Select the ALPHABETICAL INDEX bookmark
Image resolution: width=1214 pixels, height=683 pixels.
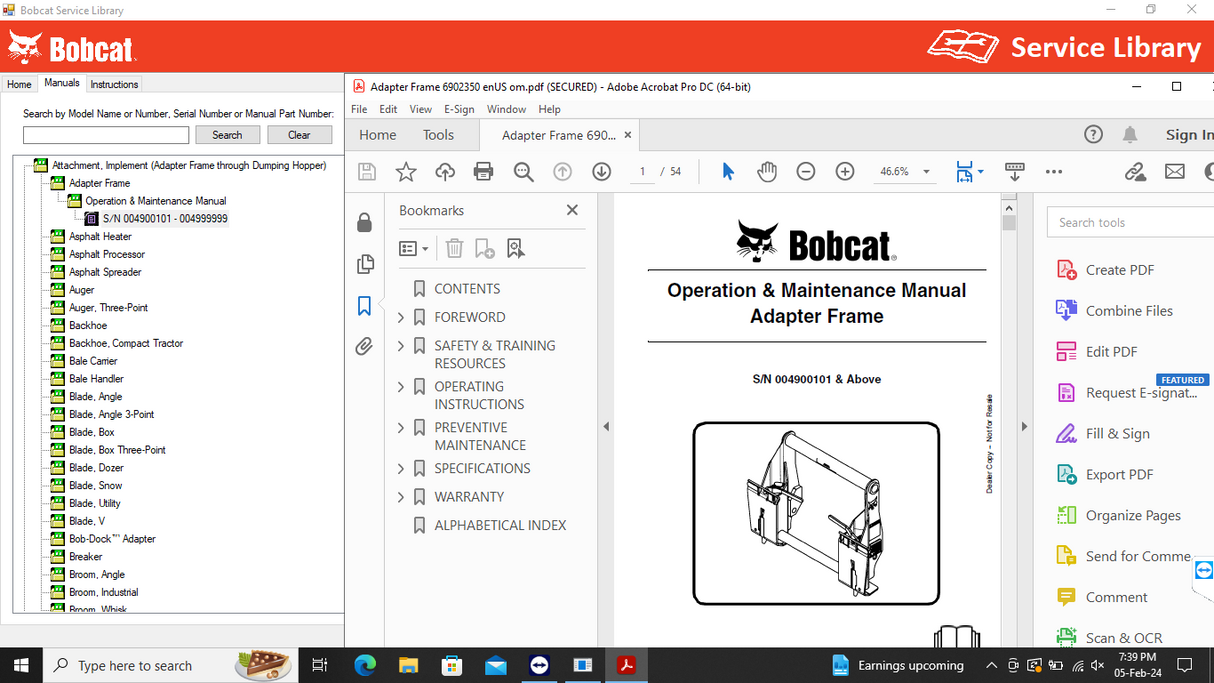pyautogui.click(x=499, y=525)
